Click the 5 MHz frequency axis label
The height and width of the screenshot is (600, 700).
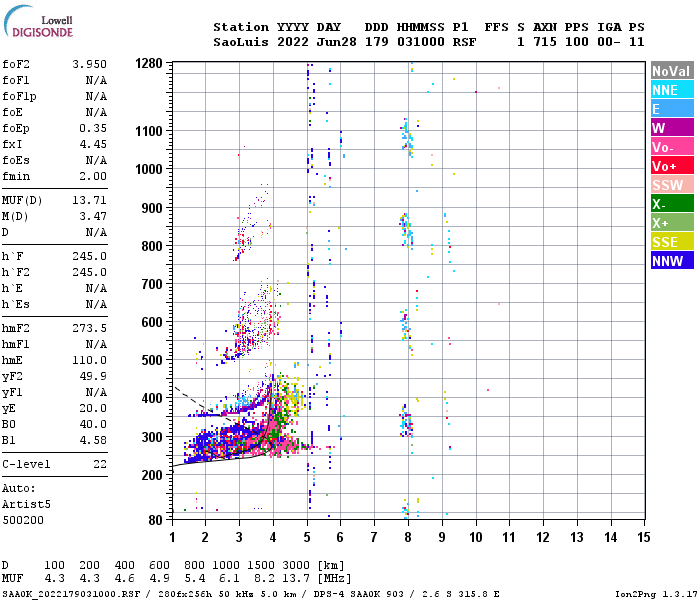pyautogui.click(x=307, y=537)
